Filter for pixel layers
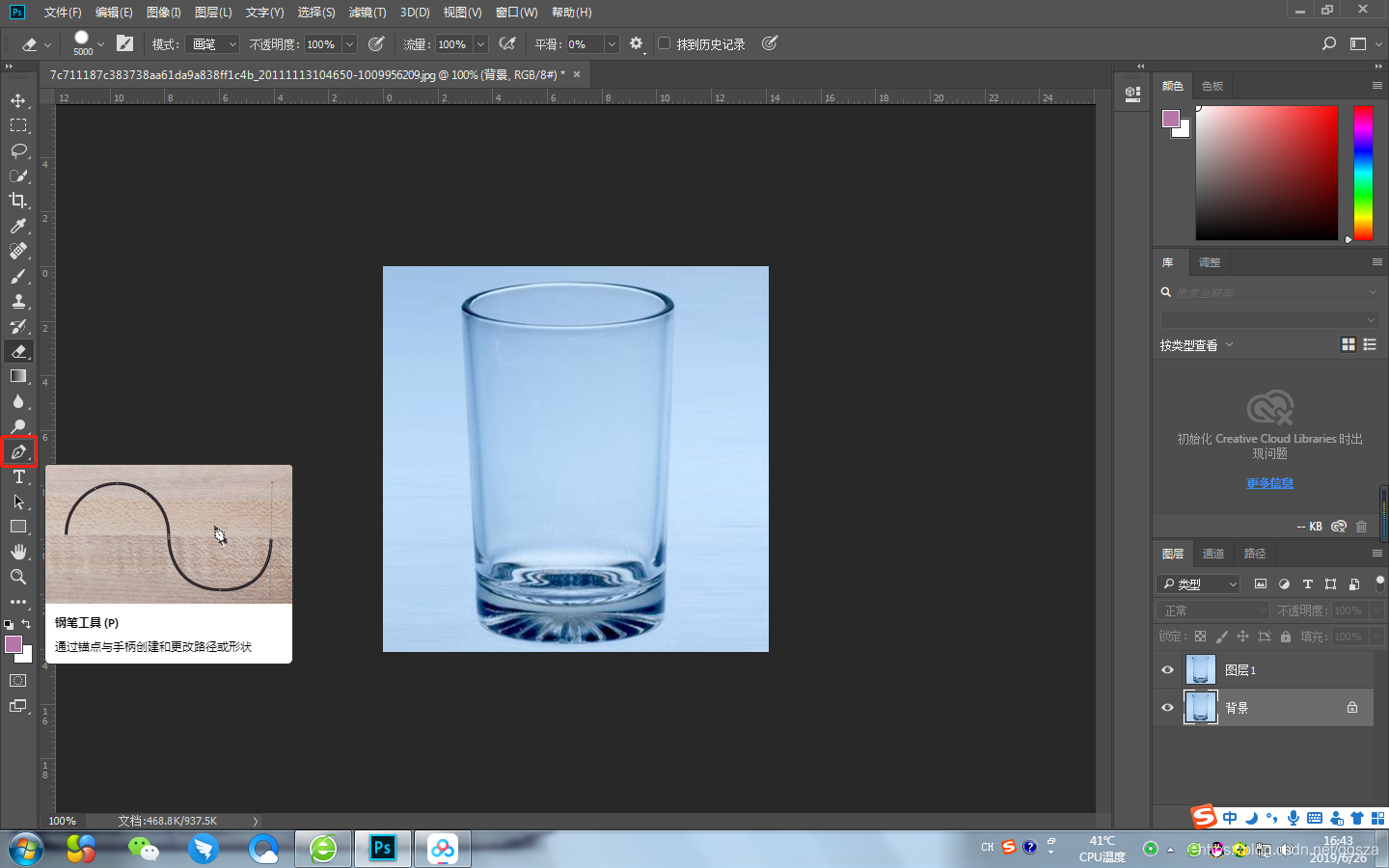The width and height of the screenshot is (1389, 868). click(1260, 583)
